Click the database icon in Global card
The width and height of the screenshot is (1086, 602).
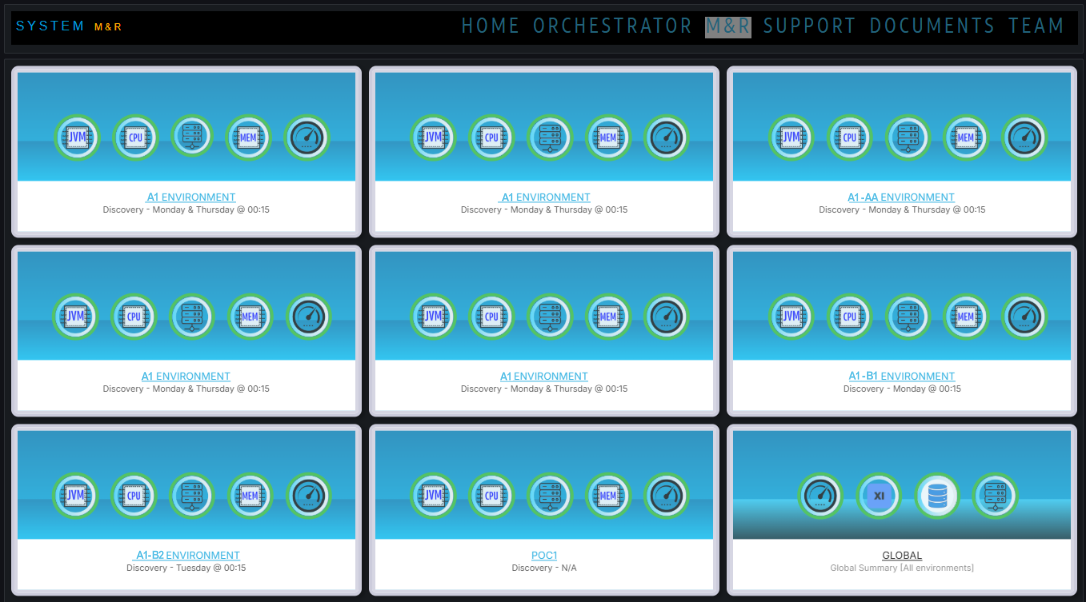937,495
